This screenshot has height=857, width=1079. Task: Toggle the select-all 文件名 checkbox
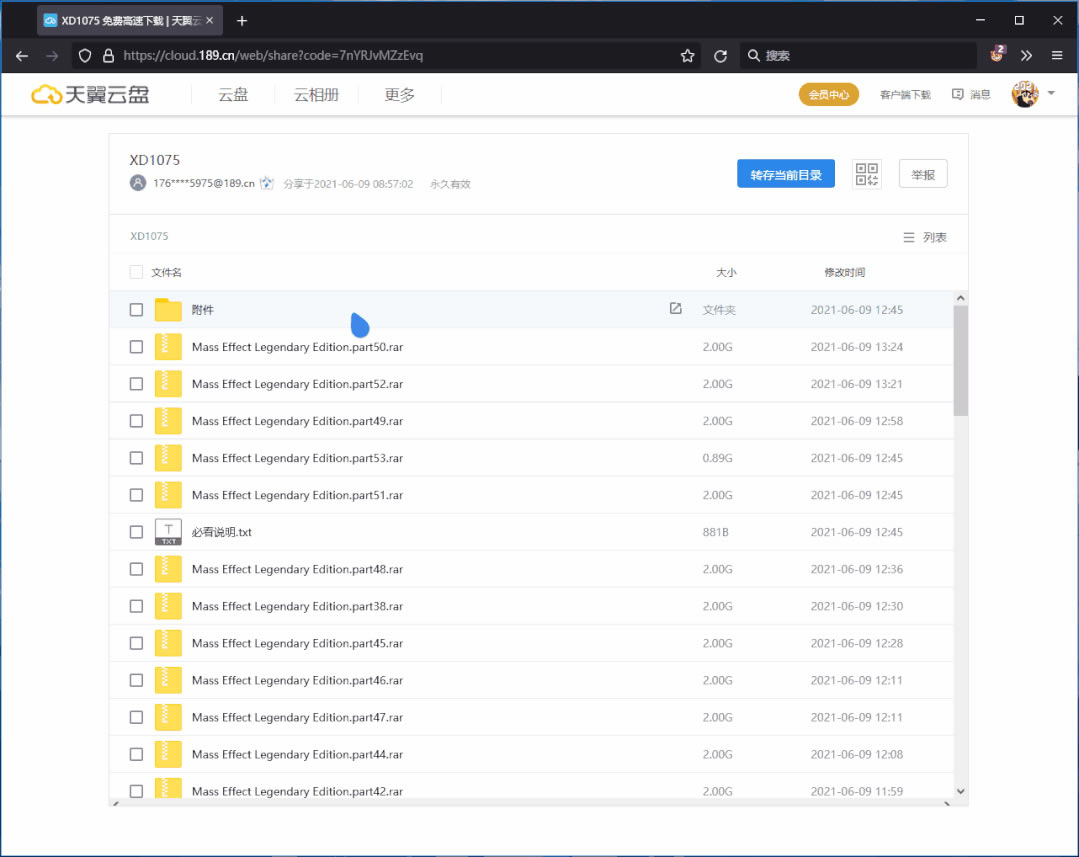136,272
